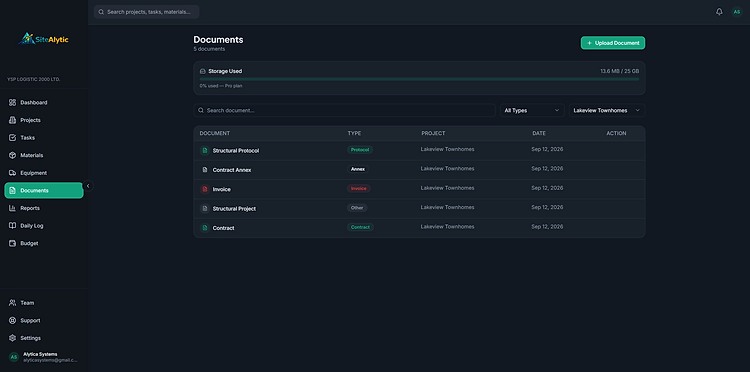Screen dimensions: 750x372
Task: Focus the Search document field
Action: (344, 110)
